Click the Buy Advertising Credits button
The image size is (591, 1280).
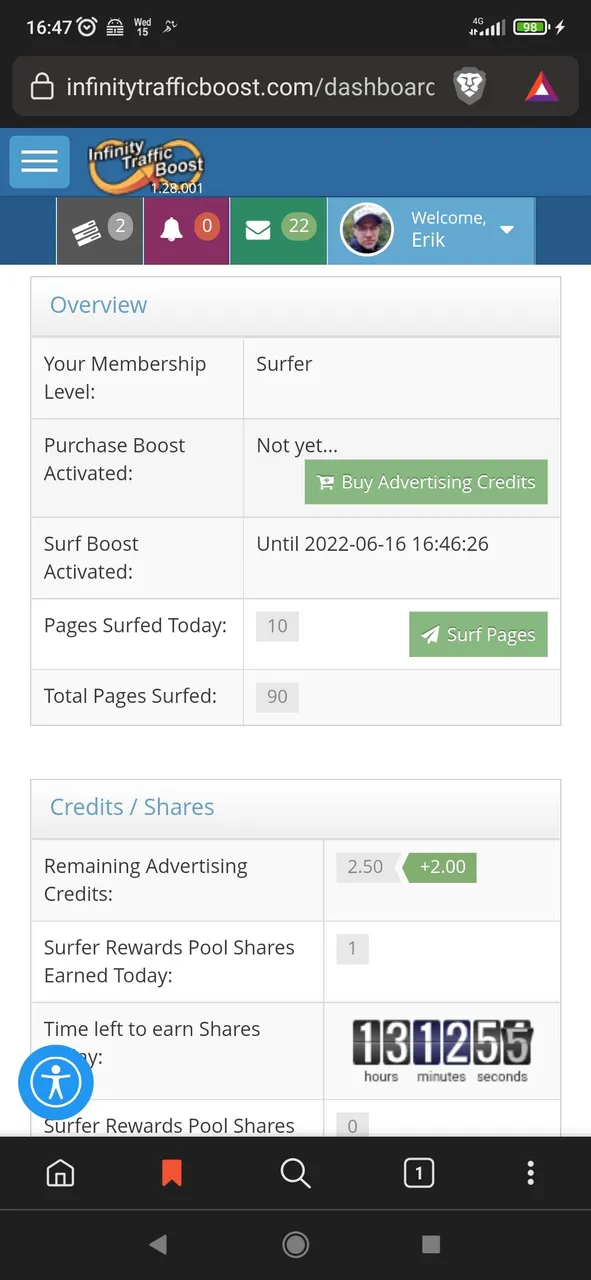[x=426, y=482]
